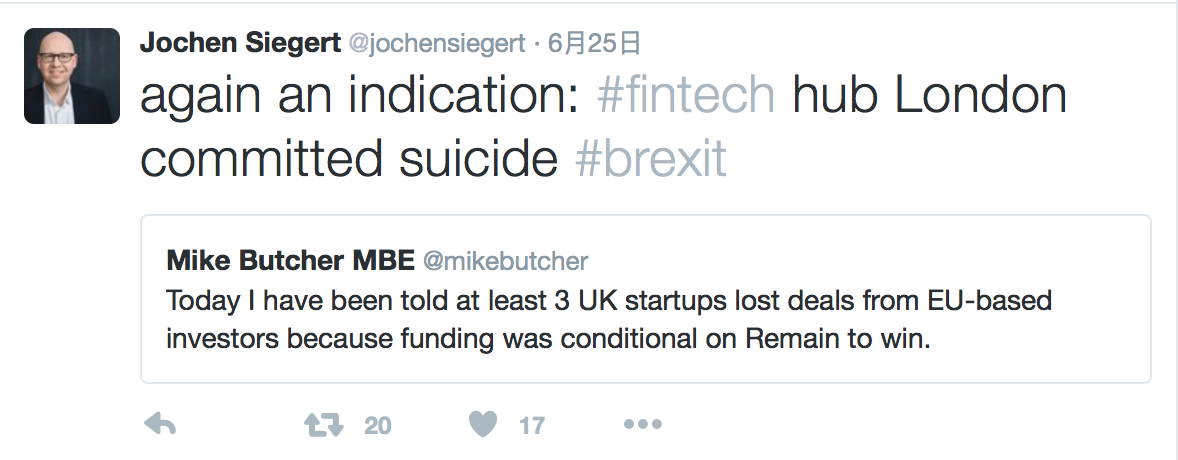Go to the @jochensiegert handle

click(436, 43)
